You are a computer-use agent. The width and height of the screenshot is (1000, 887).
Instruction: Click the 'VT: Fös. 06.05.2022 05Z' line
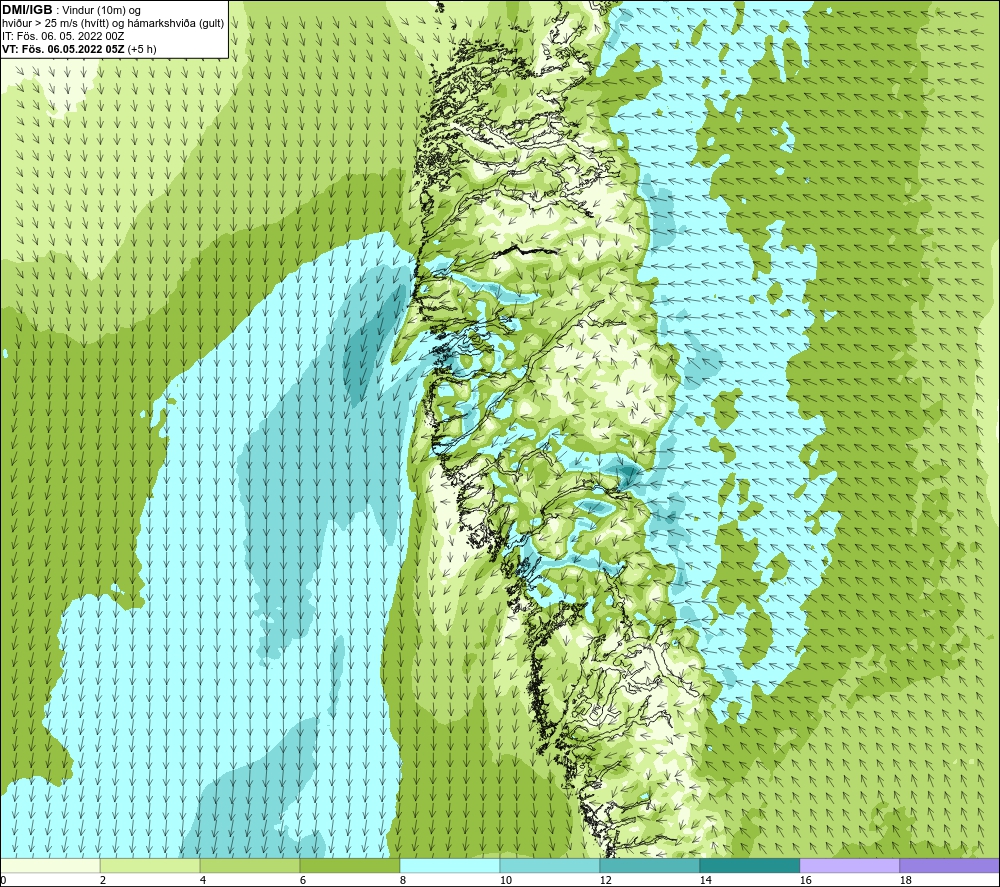point(63,49)
